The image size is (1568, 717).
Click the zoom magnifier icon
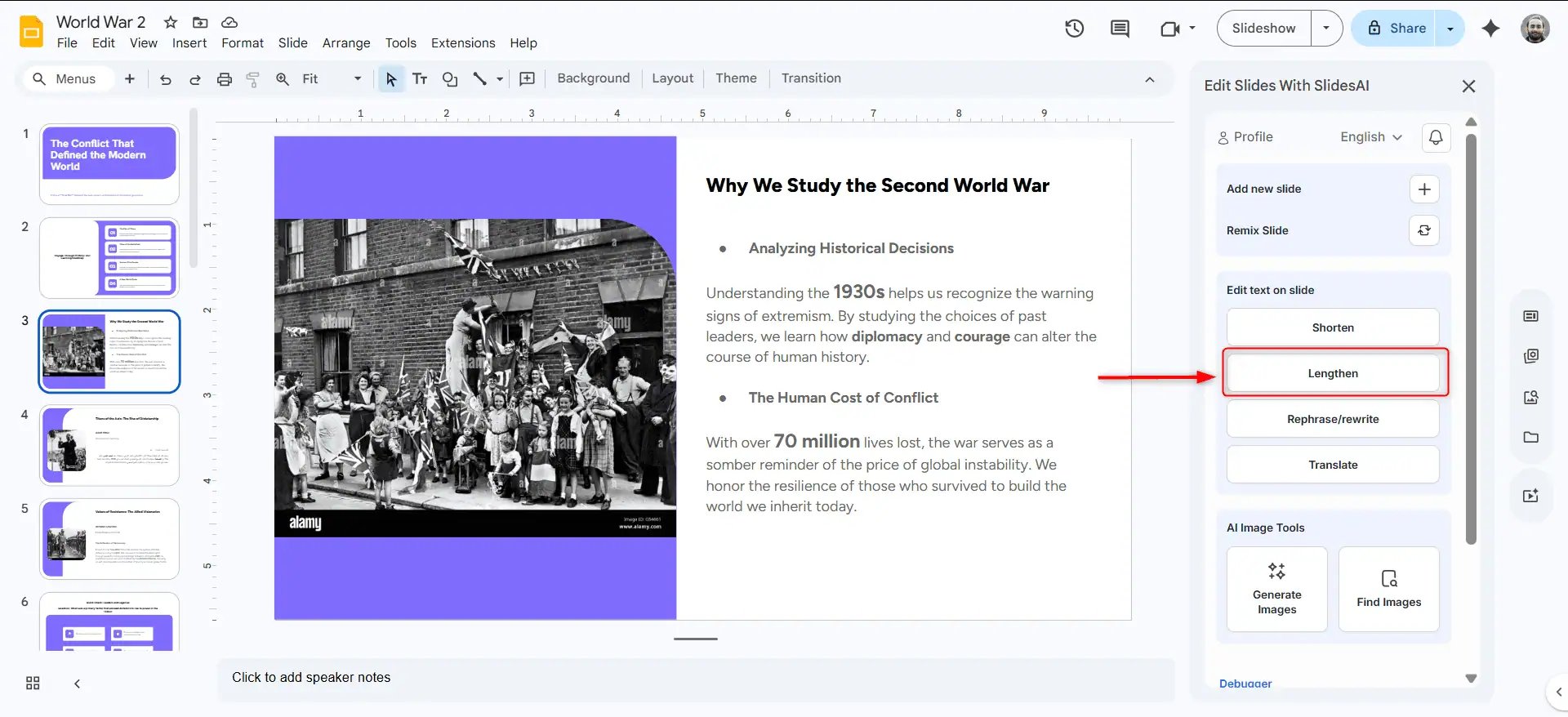click(283, 79)
